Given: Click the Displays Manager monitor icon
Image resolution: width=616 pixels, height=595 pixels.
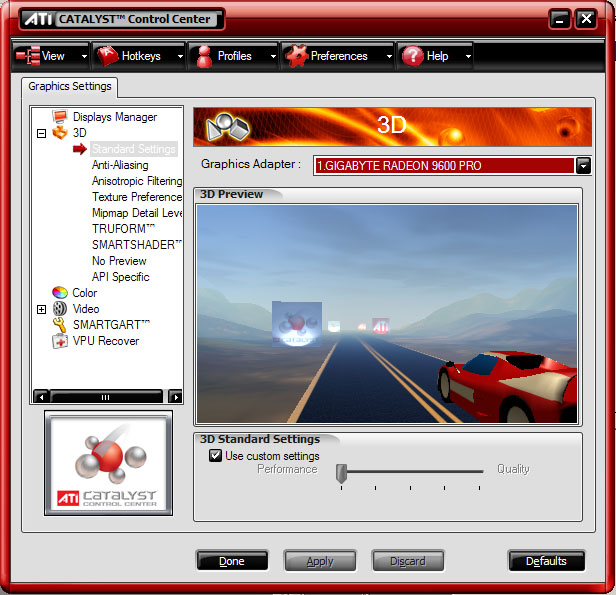Looking at the screenshot, I should point(60,117).
